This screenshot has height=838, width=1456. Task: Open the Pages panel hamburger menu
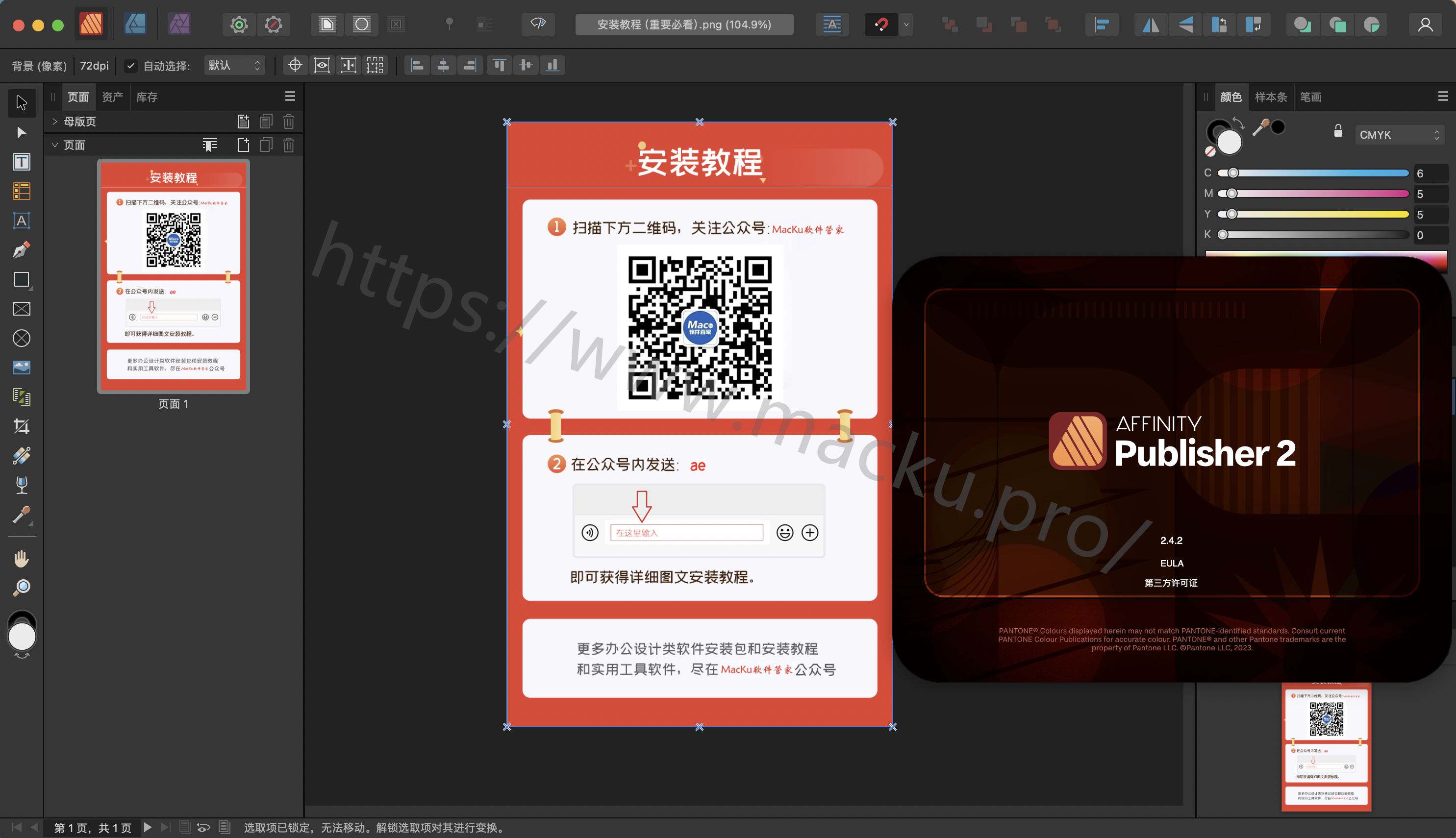(290, 97)
